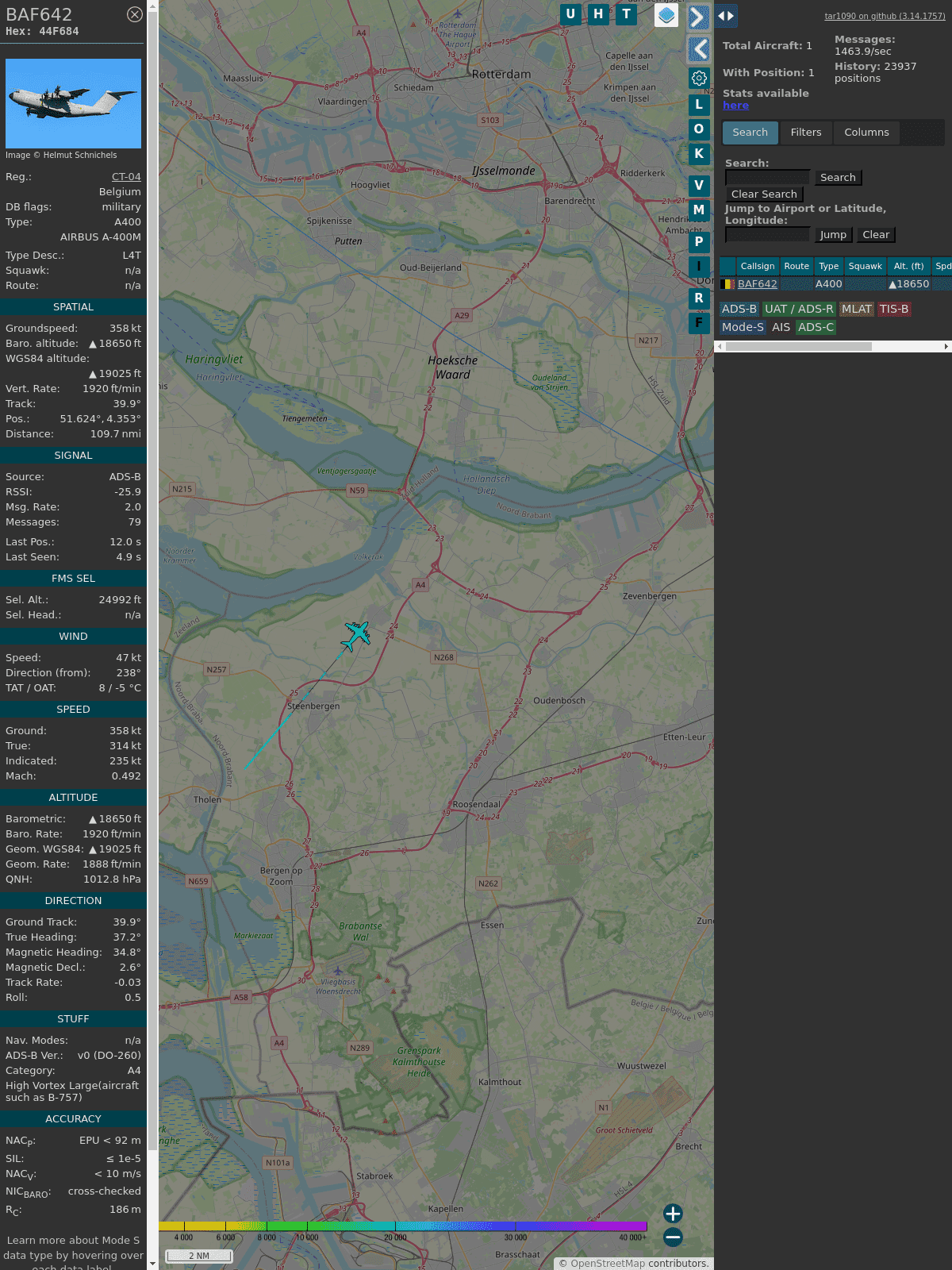
Task: Click the Belgian flag in aircraft table
Action: pyautogui.click(x=727, y=284)
